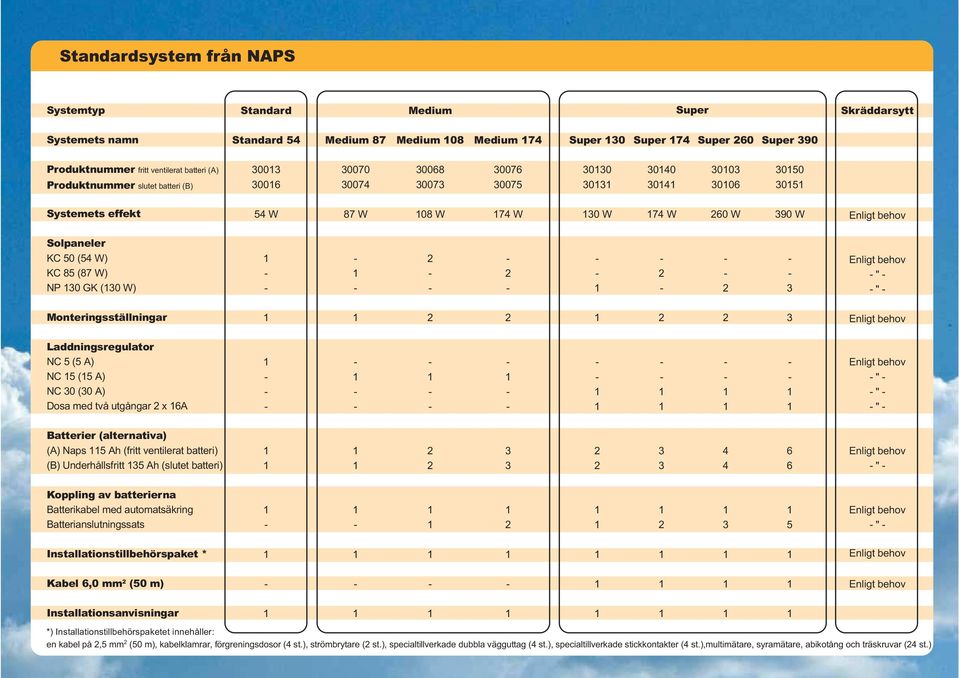Click product number 30076

click(508, 169)
